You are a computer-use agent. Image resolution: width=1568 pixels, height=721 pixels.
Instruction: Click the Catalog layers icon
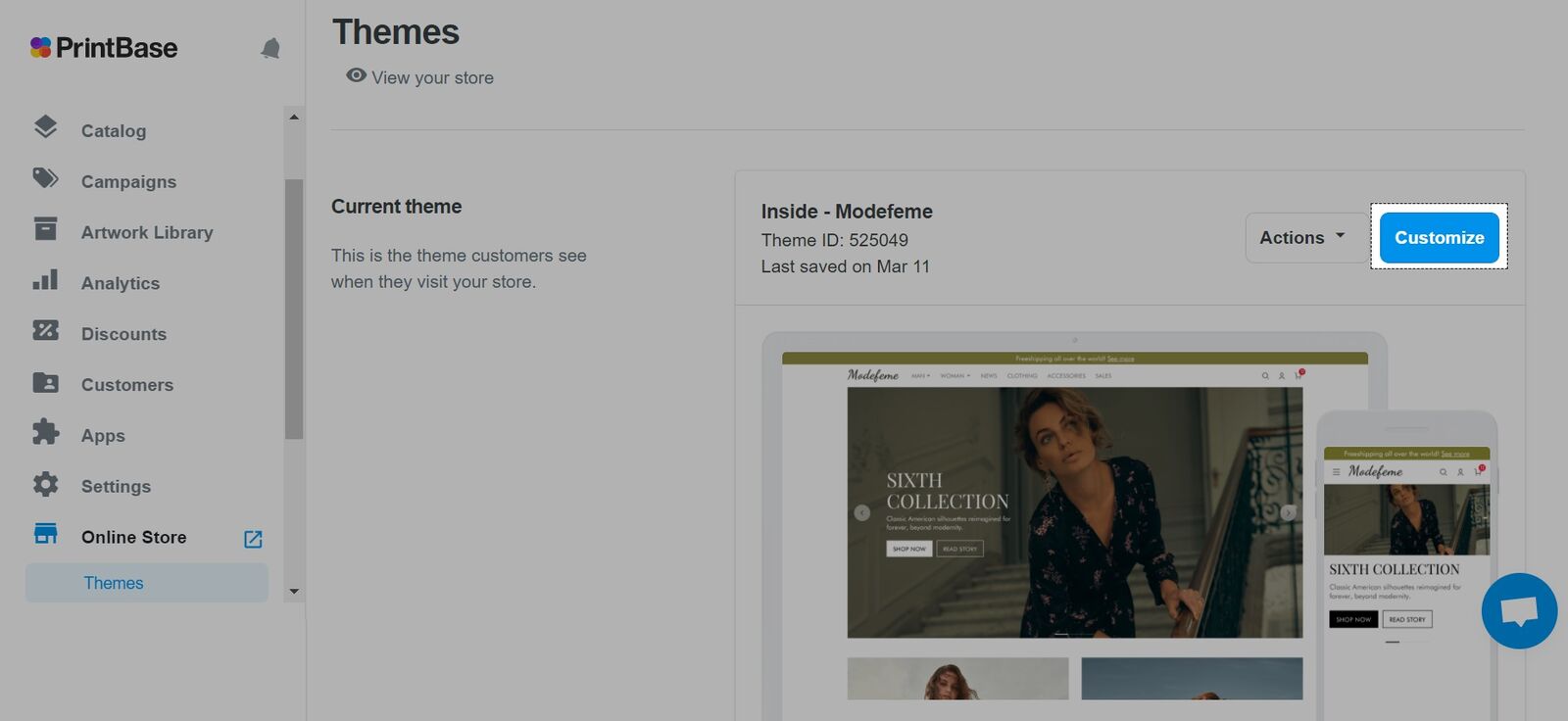45,127
